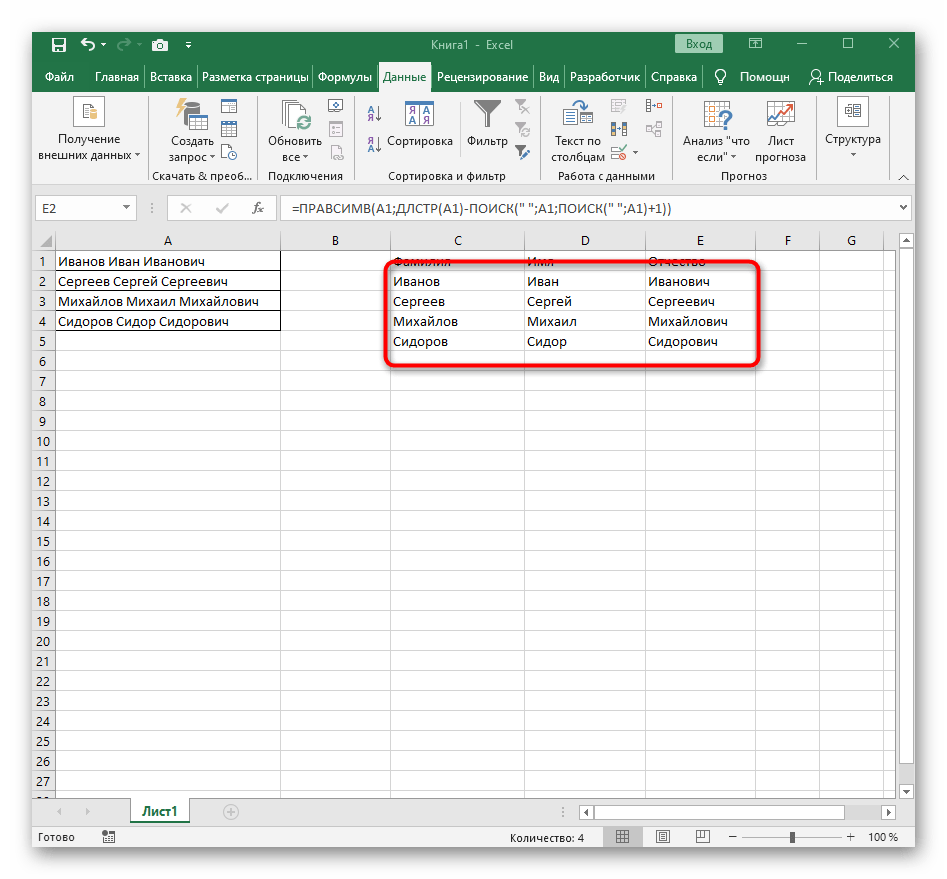The image size is (947, 879).
Task: Click Поделиться share button
Action: 851,77
